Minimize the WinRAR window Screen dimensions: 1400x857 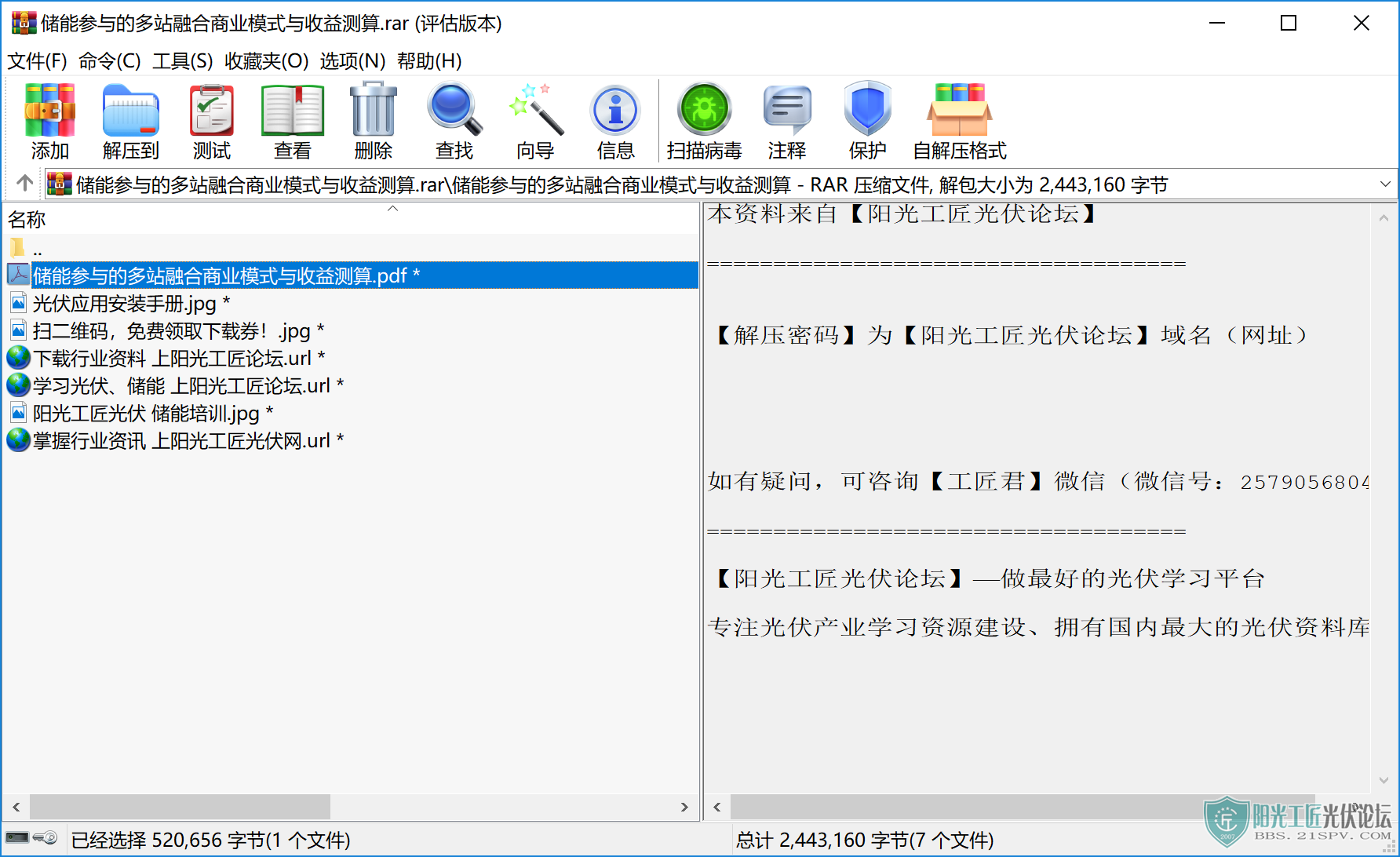[1217, 23]
